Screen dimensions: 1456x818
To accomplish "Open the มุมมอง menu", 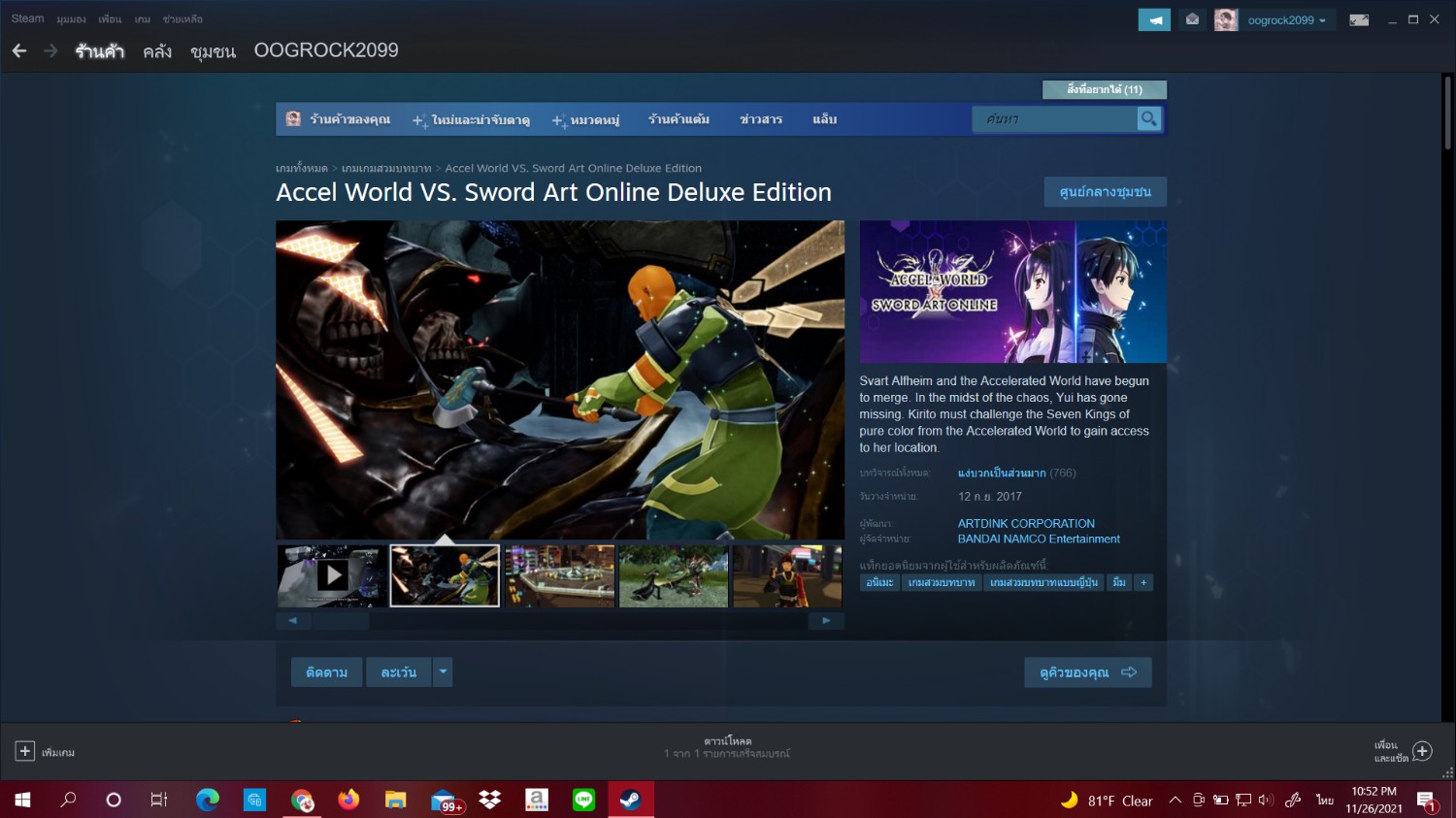I will point(71,19).
